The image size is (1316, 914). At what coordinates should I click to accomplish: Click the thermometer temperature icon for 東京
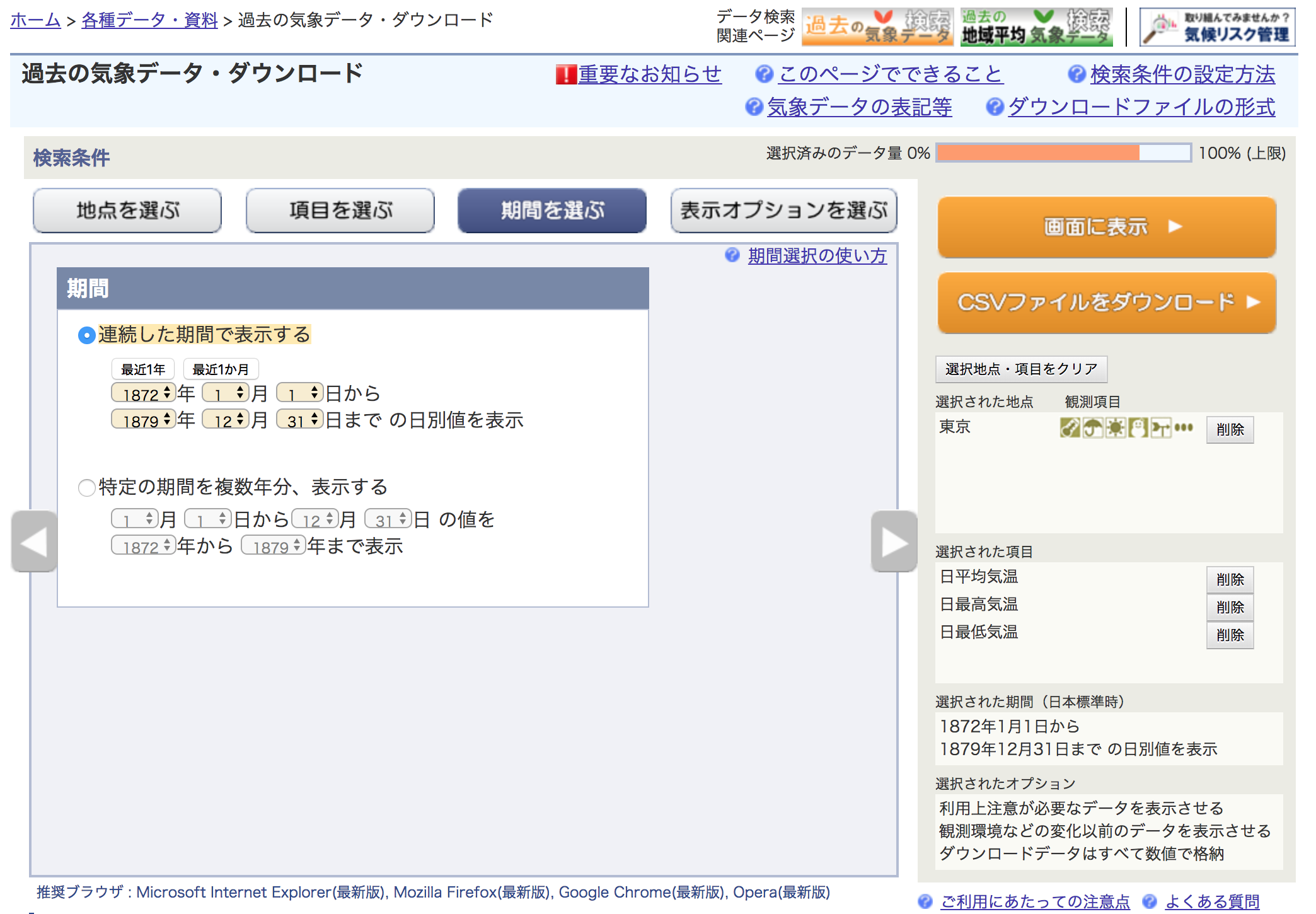tap(1070, 428)
